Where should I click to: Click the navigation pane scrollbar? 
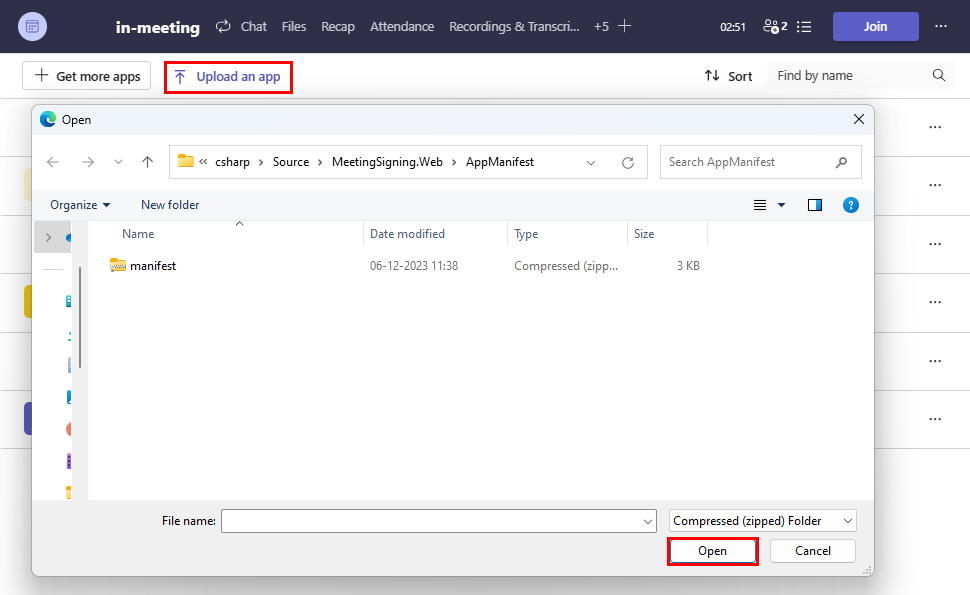point(80,317)
